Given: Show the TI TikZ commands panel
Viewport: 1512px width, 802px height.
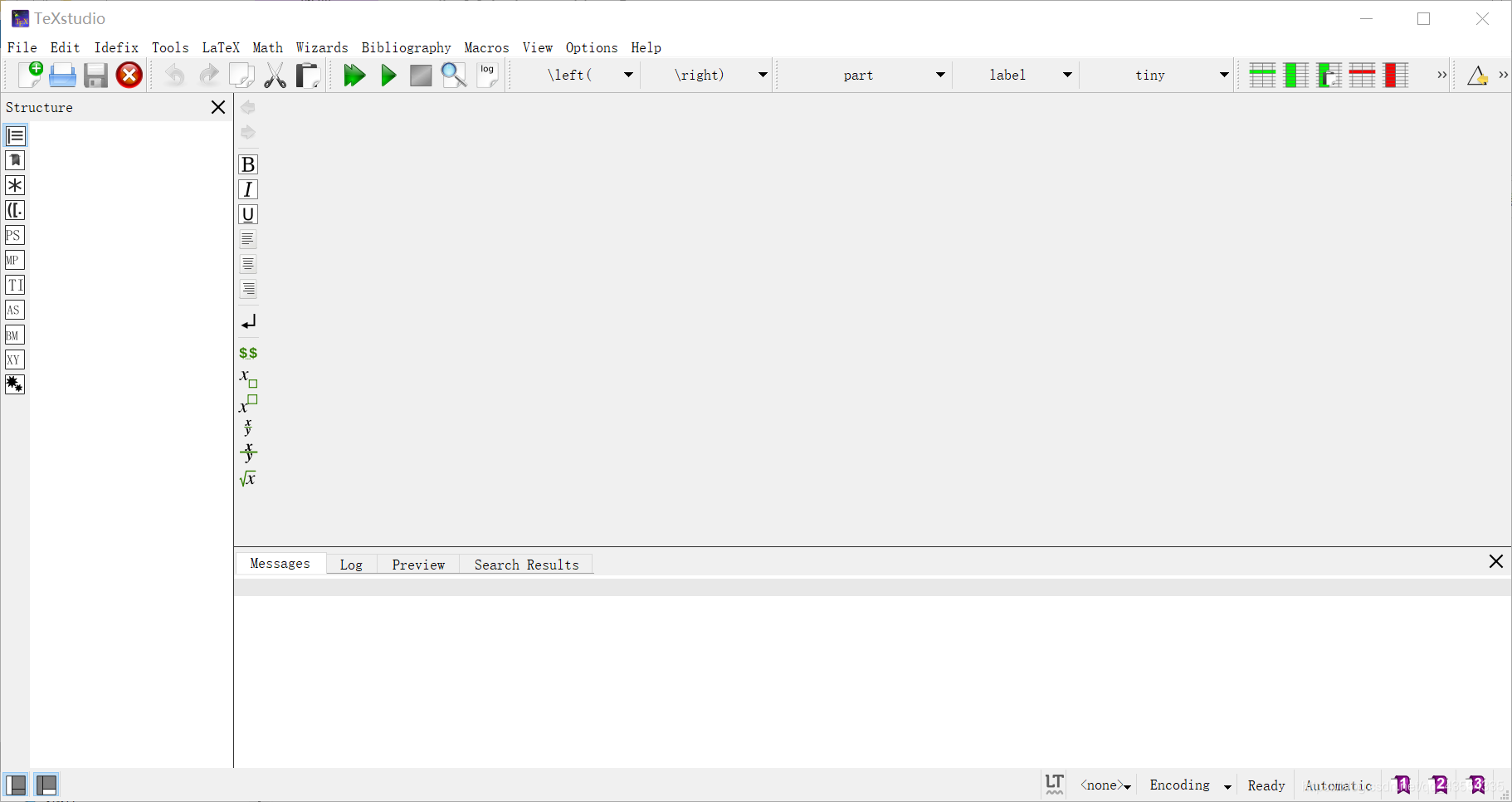Looking at the screenshot, I should [x=15, y=285].
